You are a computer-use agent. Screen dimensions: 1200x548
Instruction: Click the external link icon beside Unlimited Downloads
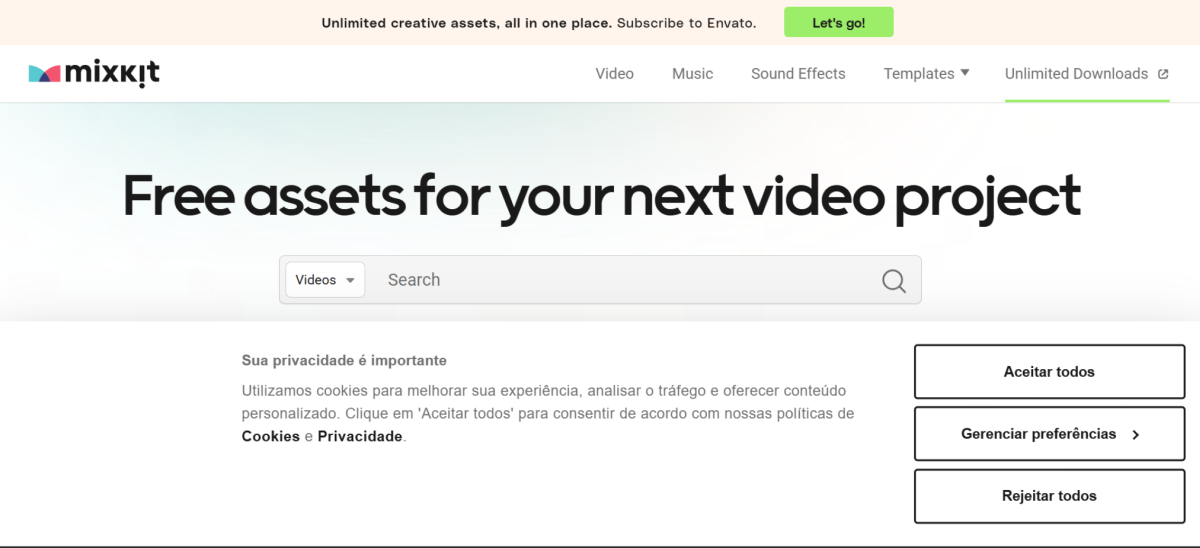tap(1163, 74)
